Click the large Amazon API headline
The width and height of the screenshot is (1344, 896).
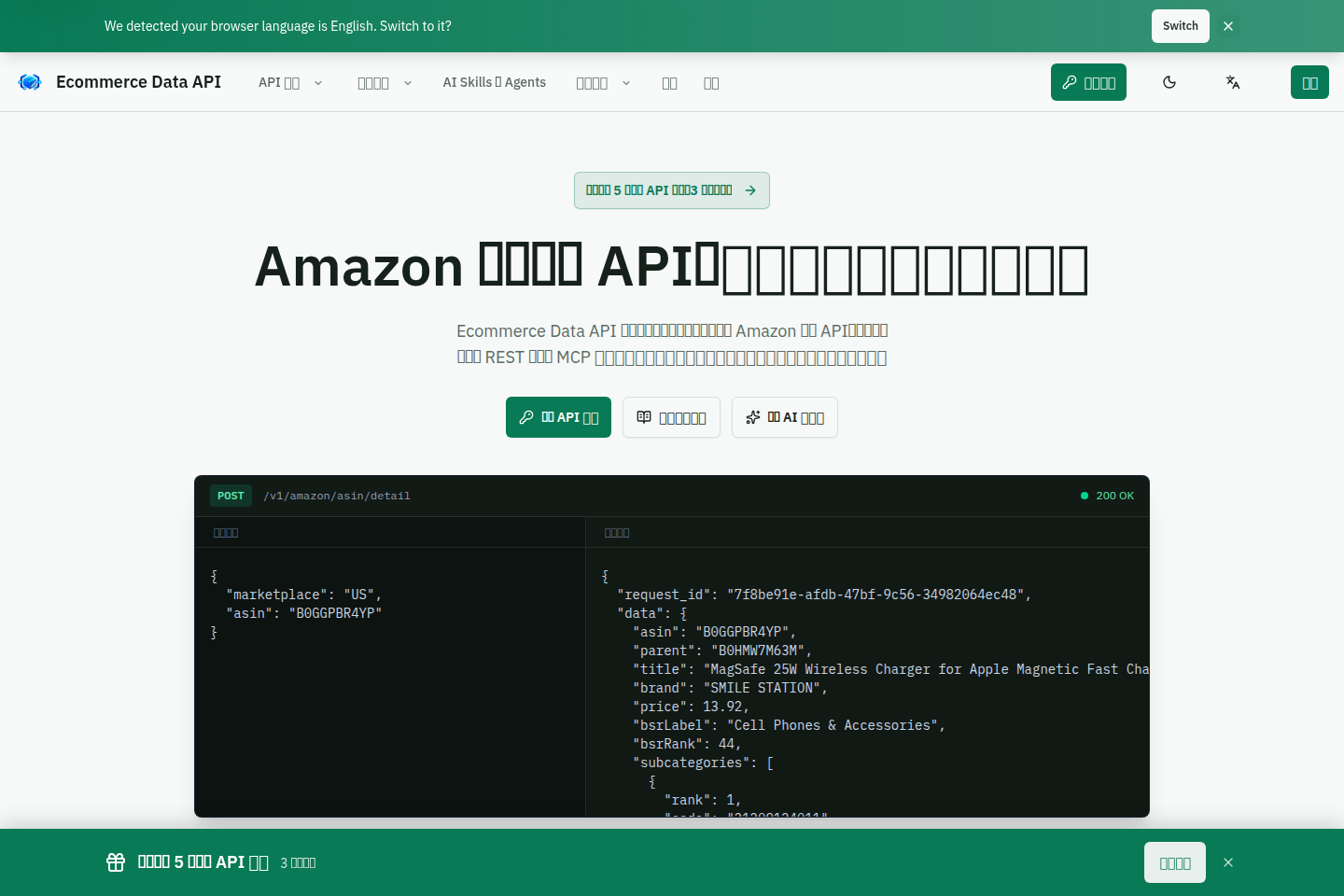tap(672, 267)
